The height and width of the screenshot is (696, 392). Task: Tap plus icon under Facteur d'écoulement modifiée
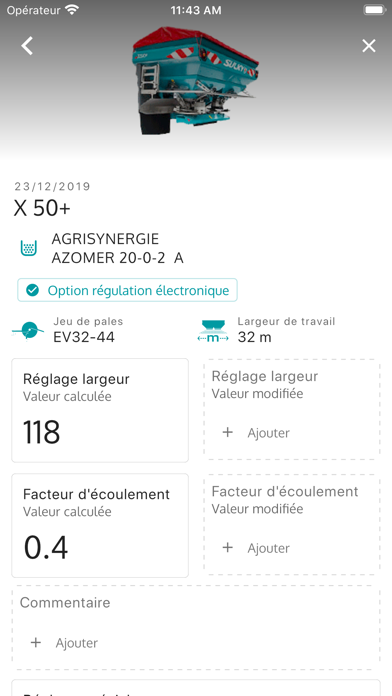pos(227,548)
